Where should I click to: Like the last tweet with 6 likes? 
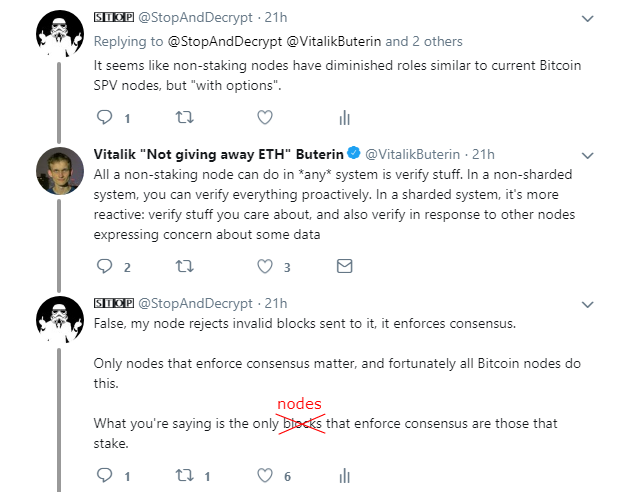tap(265, 475)
